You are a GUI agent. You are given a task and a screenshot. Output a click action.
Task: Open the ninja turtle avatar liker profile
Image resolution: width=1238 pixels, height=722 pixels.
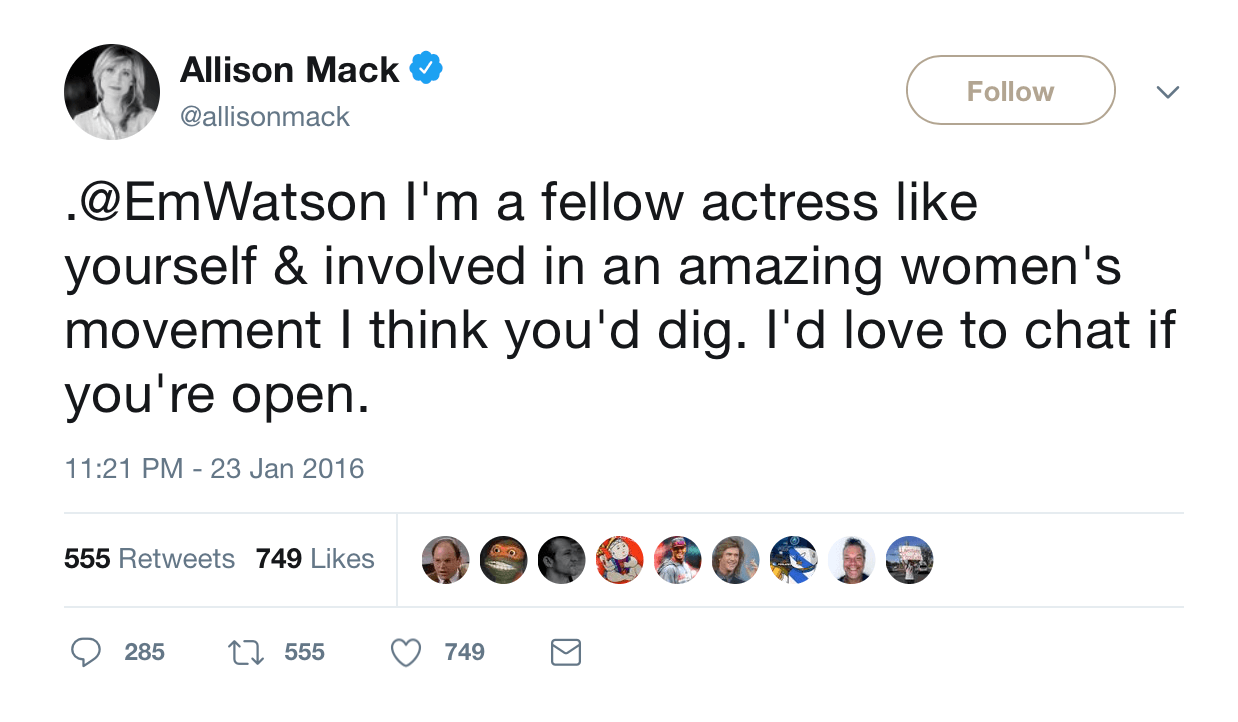503,560
